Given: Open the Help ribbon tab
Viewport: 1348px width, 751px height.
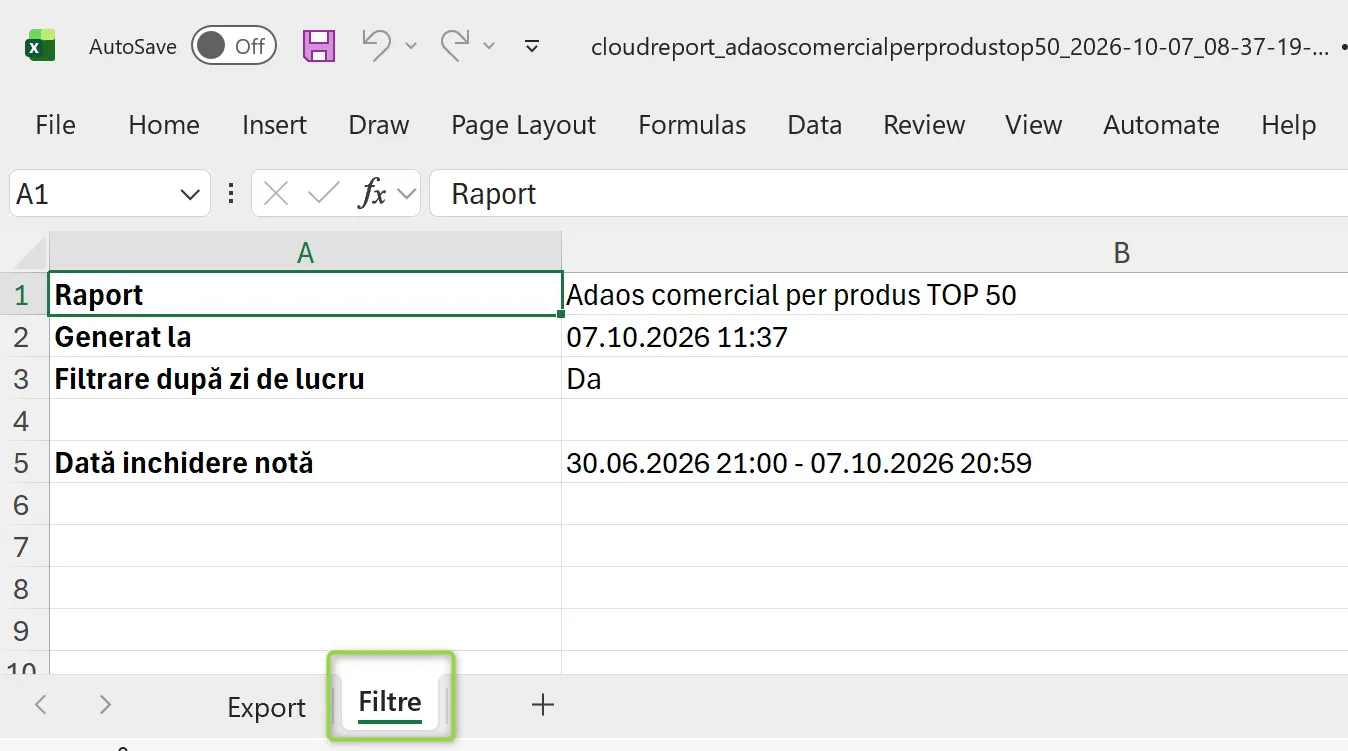Looking at the screenshot, I should coord(1288,125).
